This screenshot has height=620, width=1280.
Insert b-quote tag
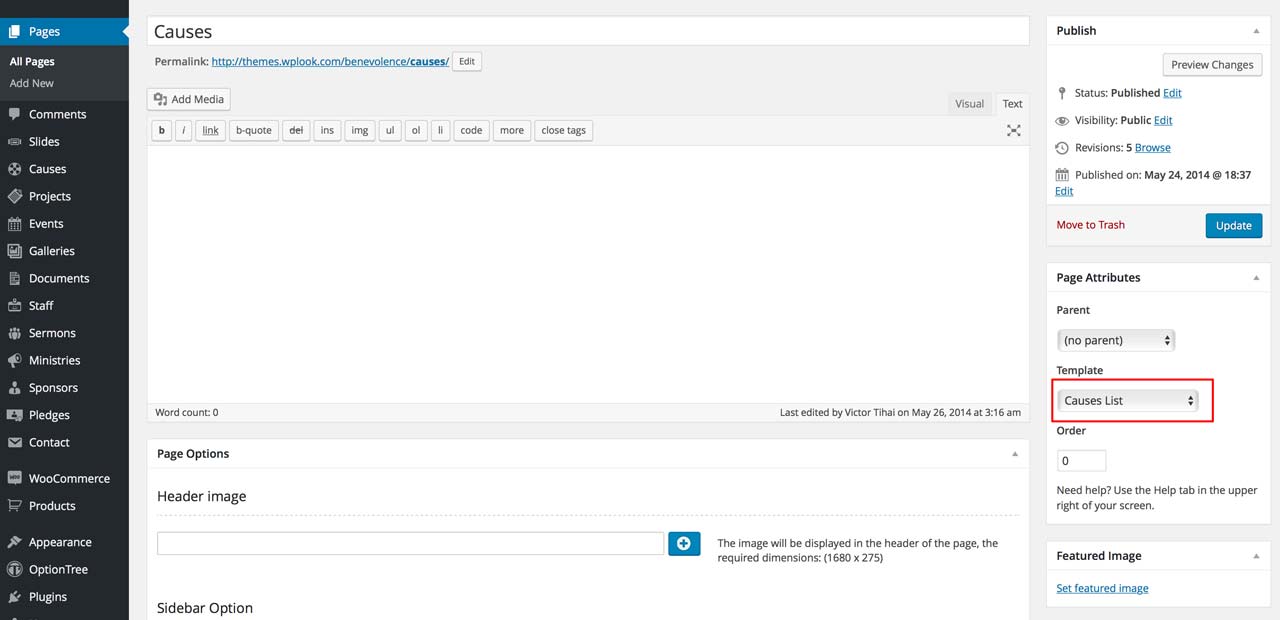click(253, 130)
